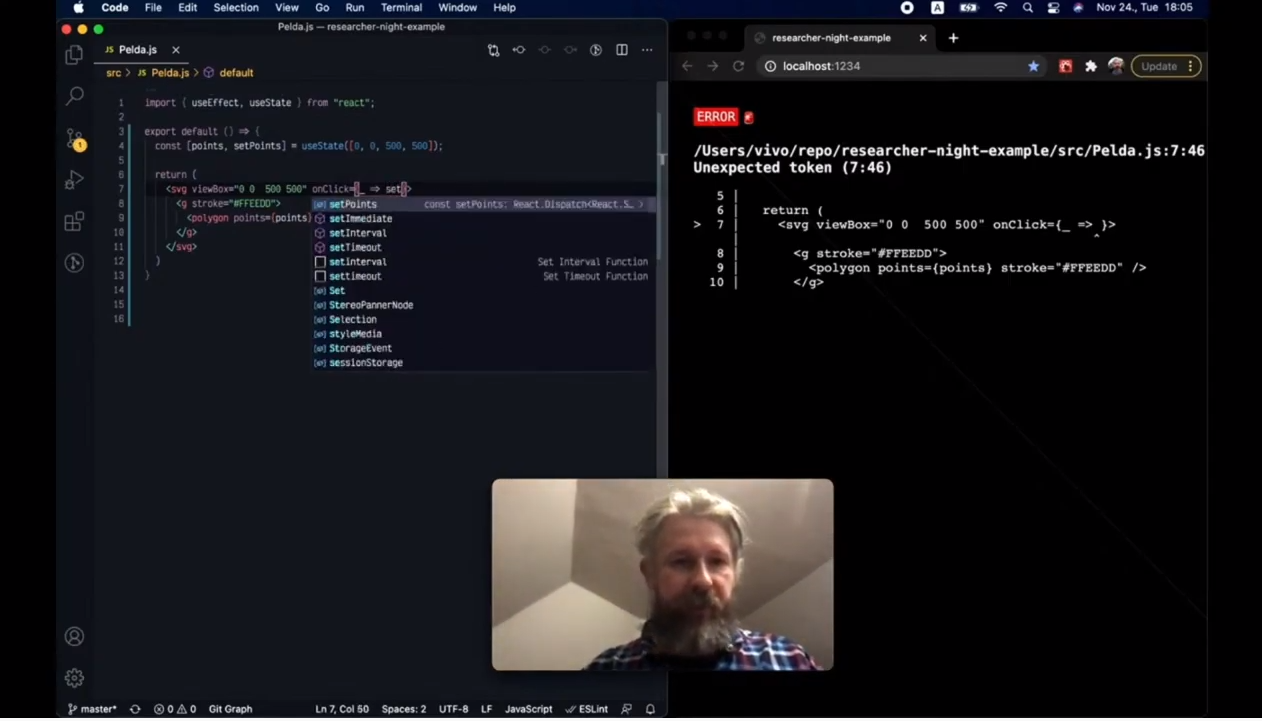Viewport: 1262px width, 721px height.
Task: Click the Chrome Update button
Action: click(x=1160, y=66)
